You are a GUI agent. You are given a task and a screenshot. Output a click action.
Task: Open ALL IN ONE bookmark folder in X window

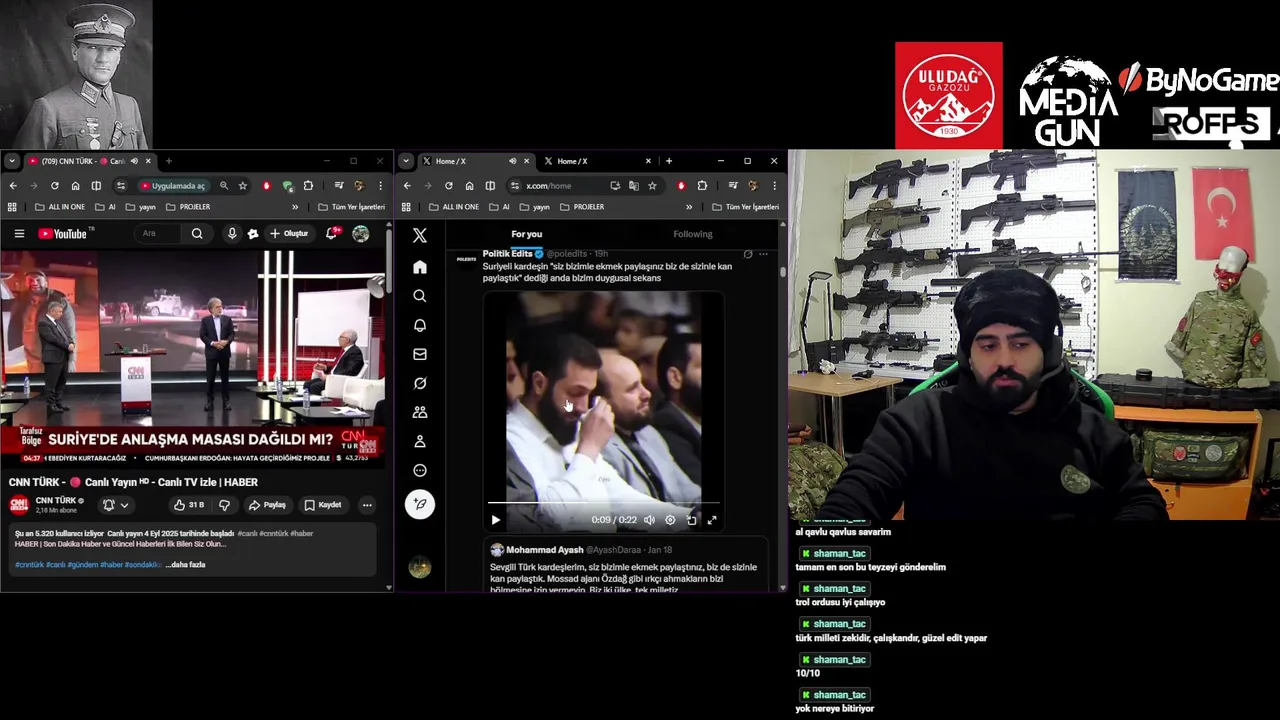click(454, 207)
